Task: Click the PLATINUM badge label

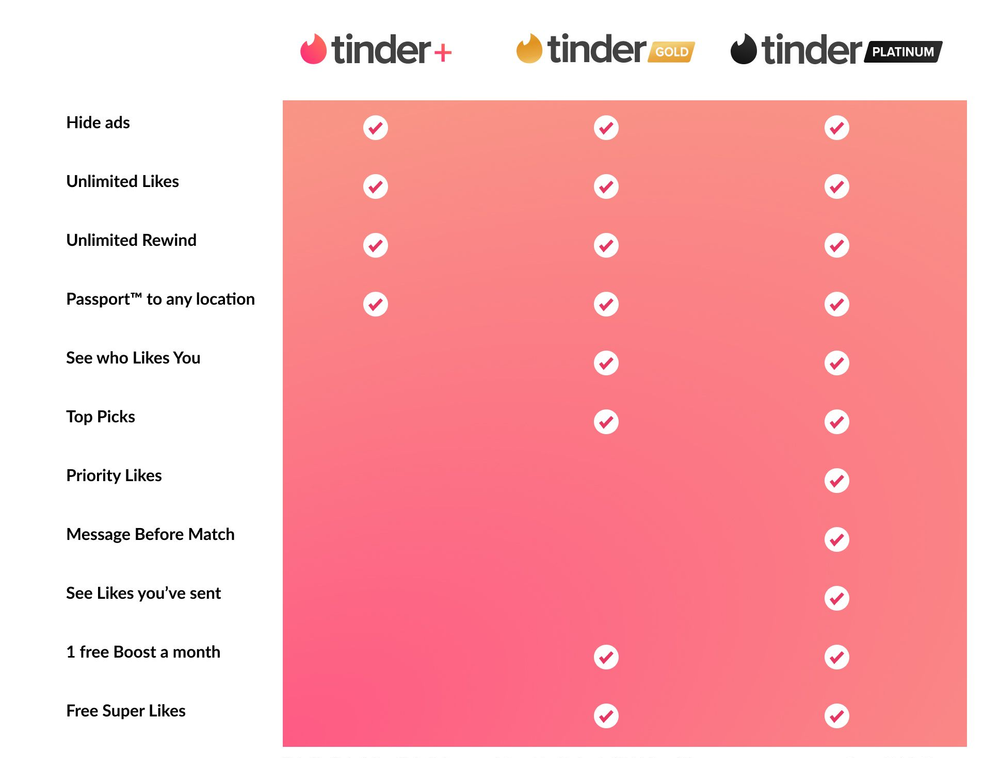Action: coord(902,51)
